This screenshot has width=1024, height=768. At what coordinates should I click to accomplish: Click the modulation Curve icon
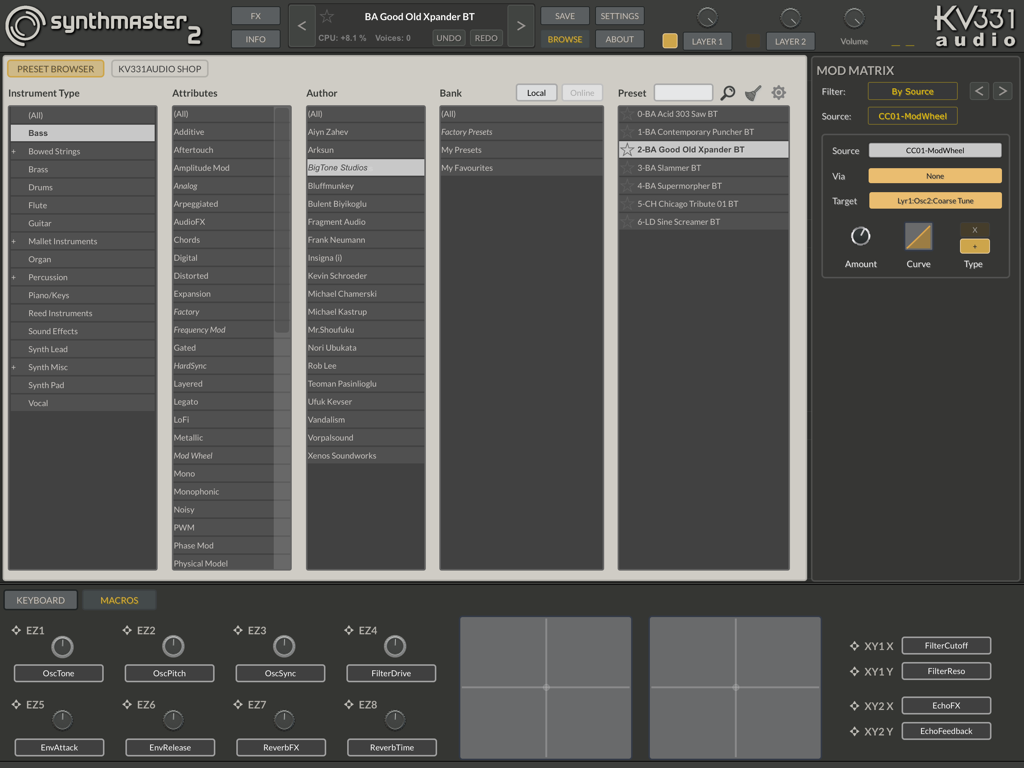917,237
